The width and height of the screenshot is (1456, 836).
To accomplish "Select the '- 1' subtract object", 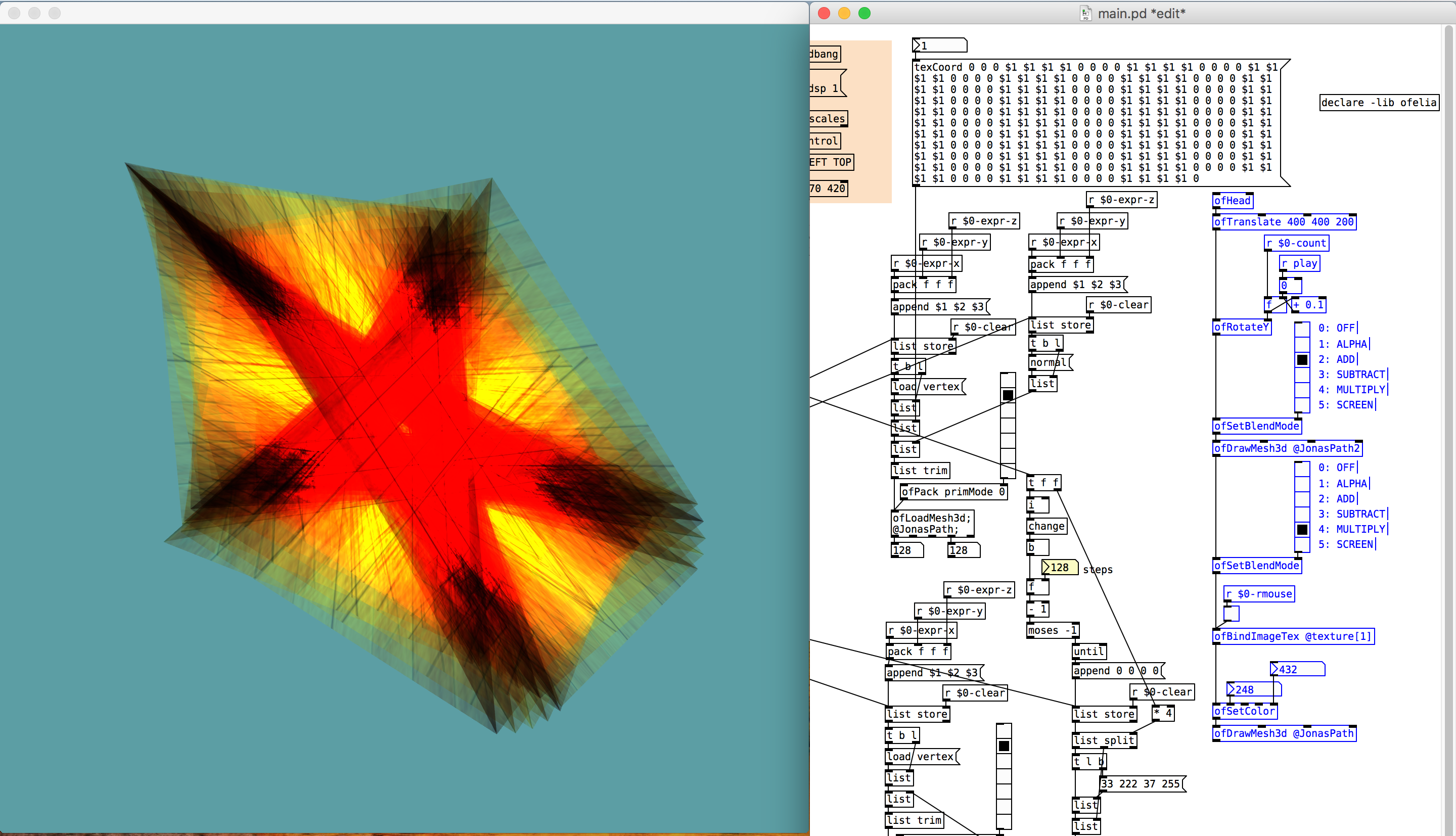I will coord(1038,609).
